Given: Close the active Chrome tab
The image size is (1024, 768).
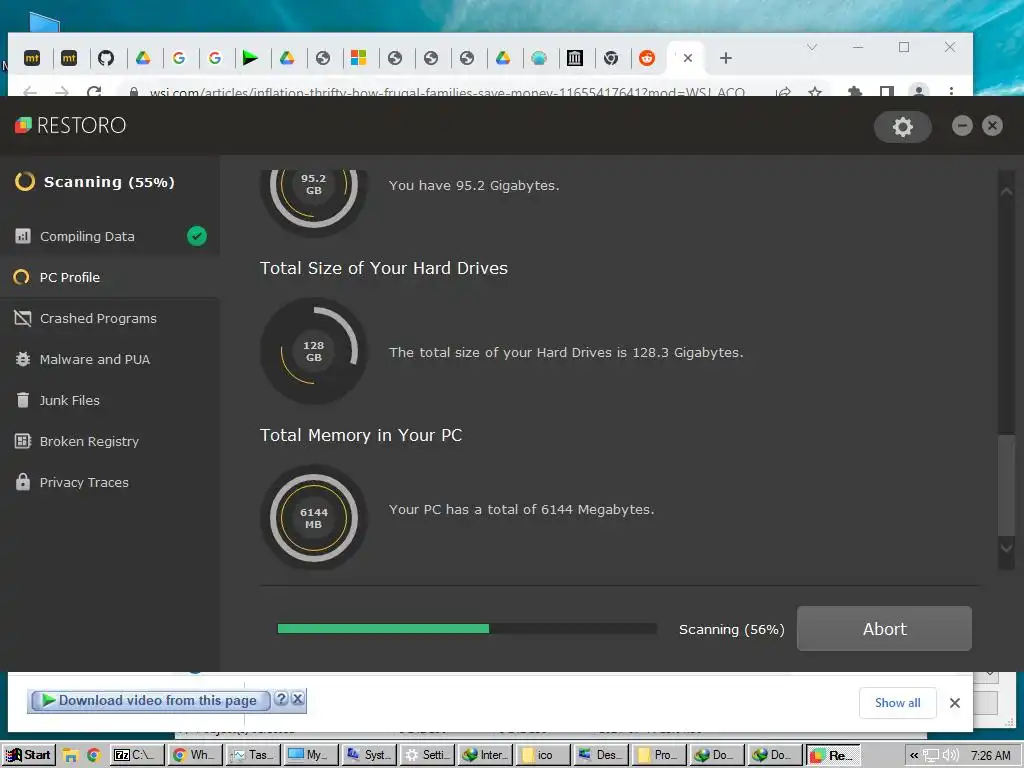Looking at the screenshot, I should [688, 58].
